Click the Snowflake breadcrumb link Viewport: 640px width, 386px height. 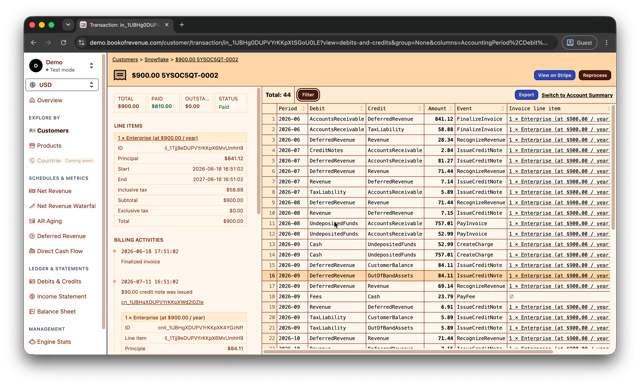(156, 60)
